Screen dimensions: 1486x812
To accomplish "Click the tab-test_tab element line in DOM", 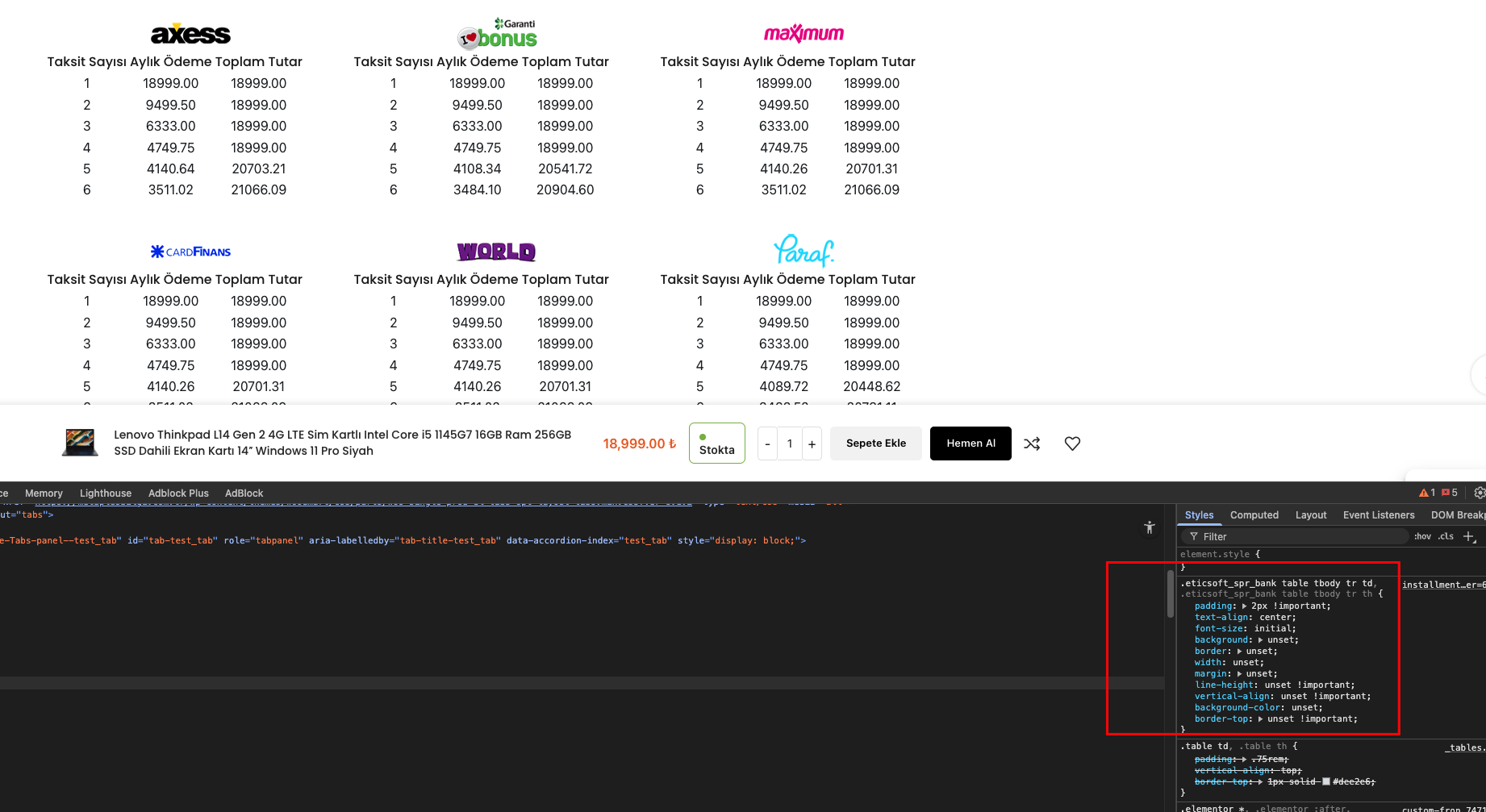I will click(x=403, y=540).
